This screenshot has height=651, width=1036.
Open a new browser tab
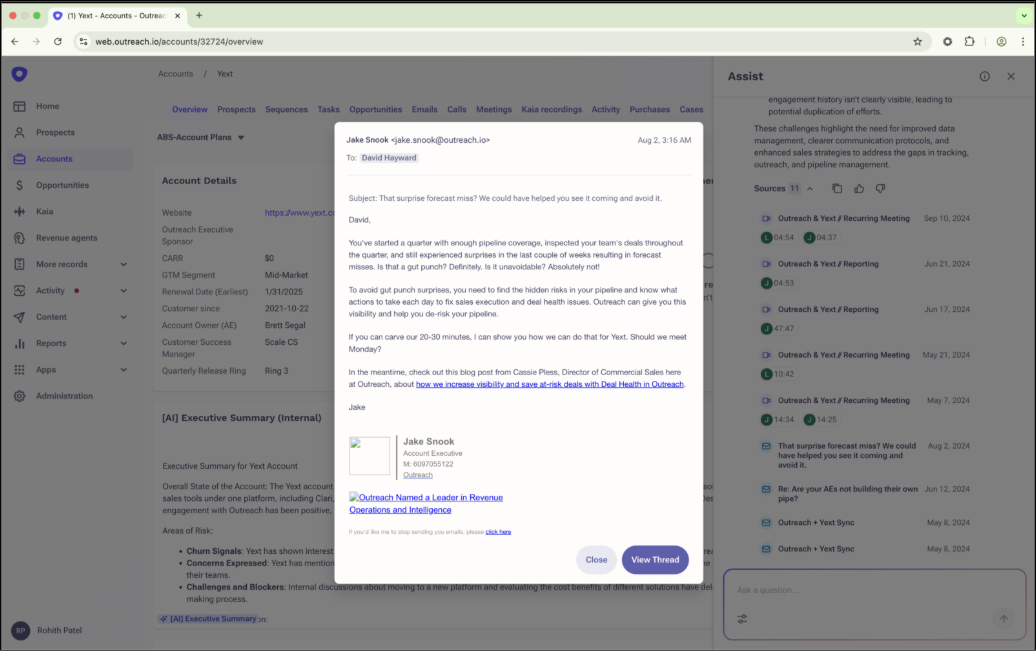(199, 15)
